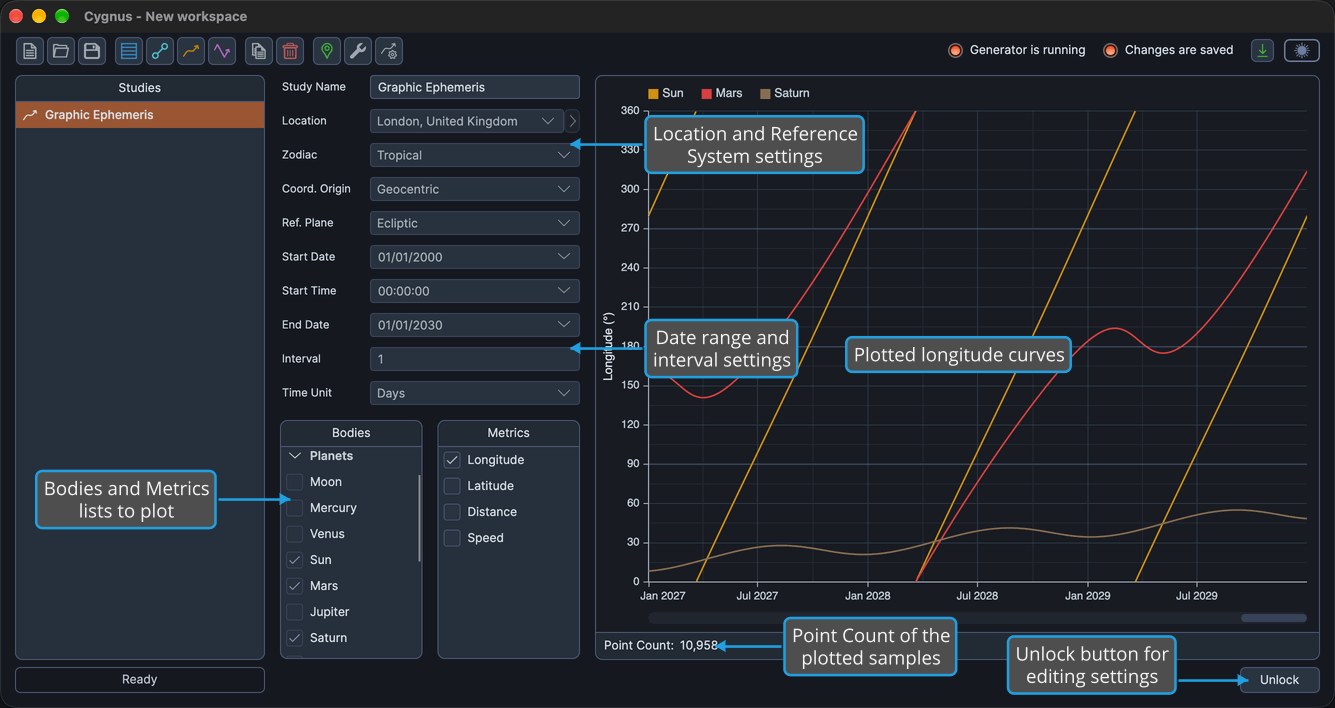Open the Time Unit dropdown set to Days

(475, 393)
